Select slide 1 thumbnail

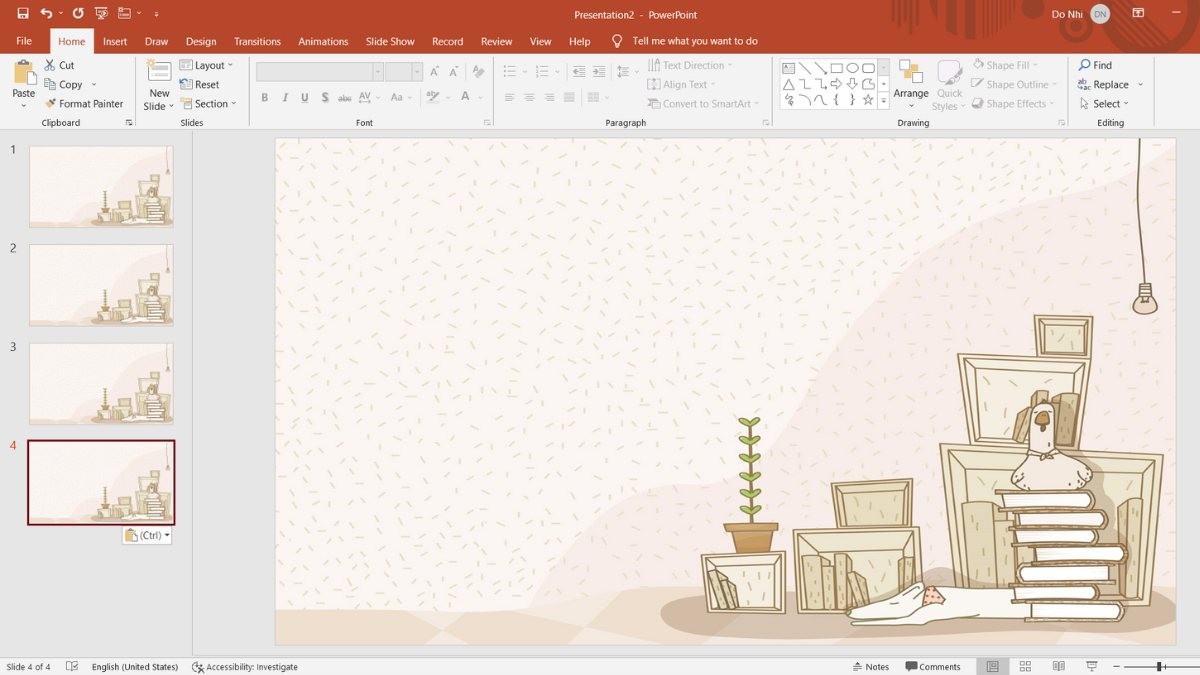point(101,187)
